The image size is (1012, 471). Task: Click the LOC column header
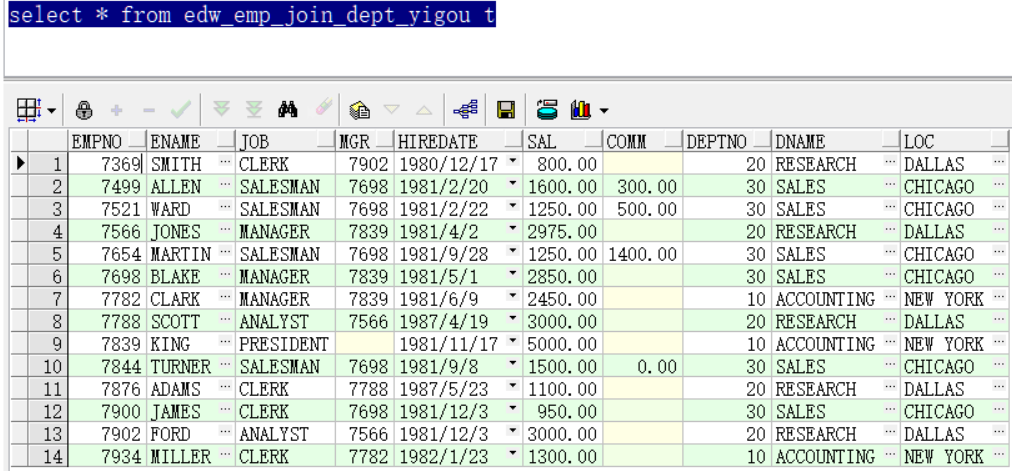tap(955, 141)
